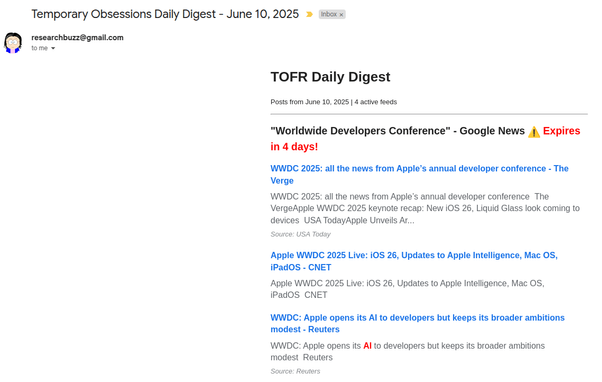Viewport: 602px width, 382px height.
Task: Click the yellow importance marker icon
Action: (x=309, y=15)
